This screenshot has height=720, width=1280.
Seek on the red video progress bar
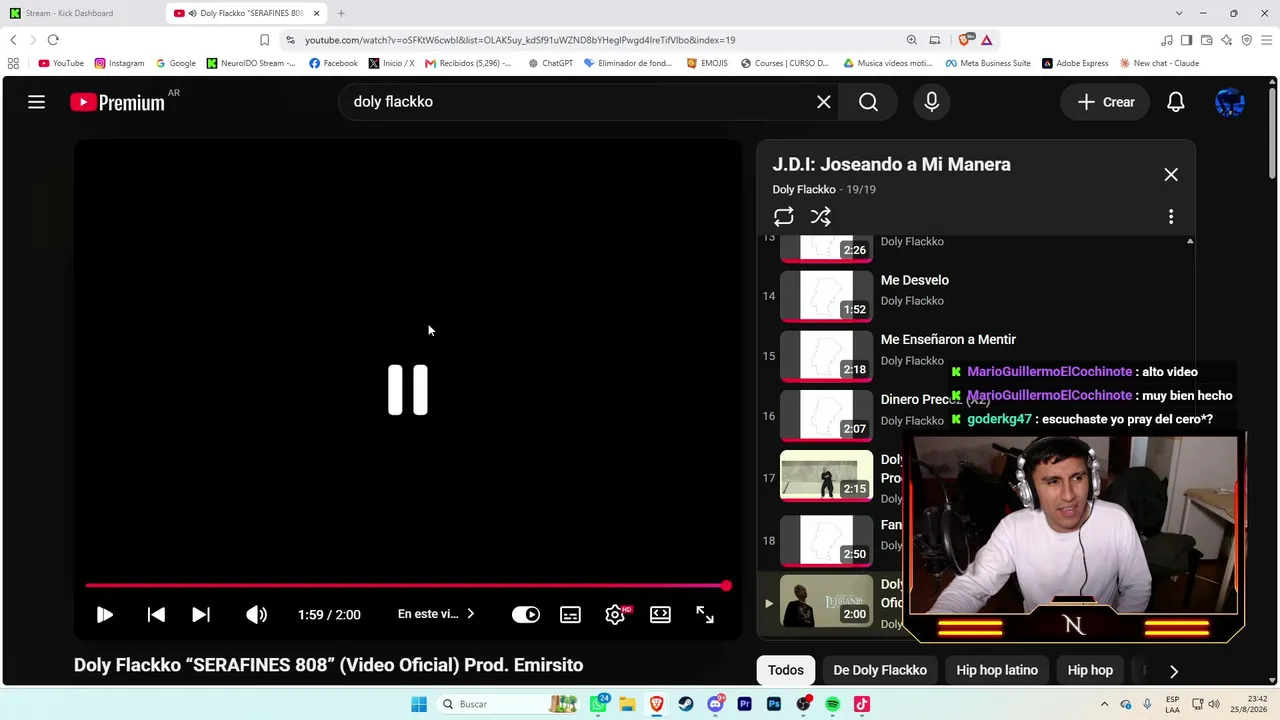[408, 586]
